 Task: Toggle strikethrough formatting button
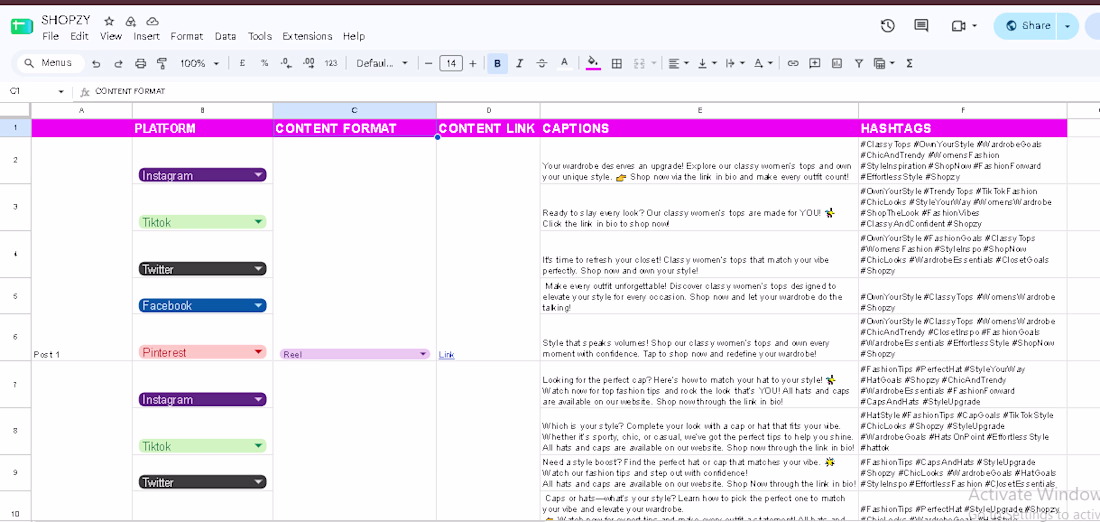coord(542,63)
